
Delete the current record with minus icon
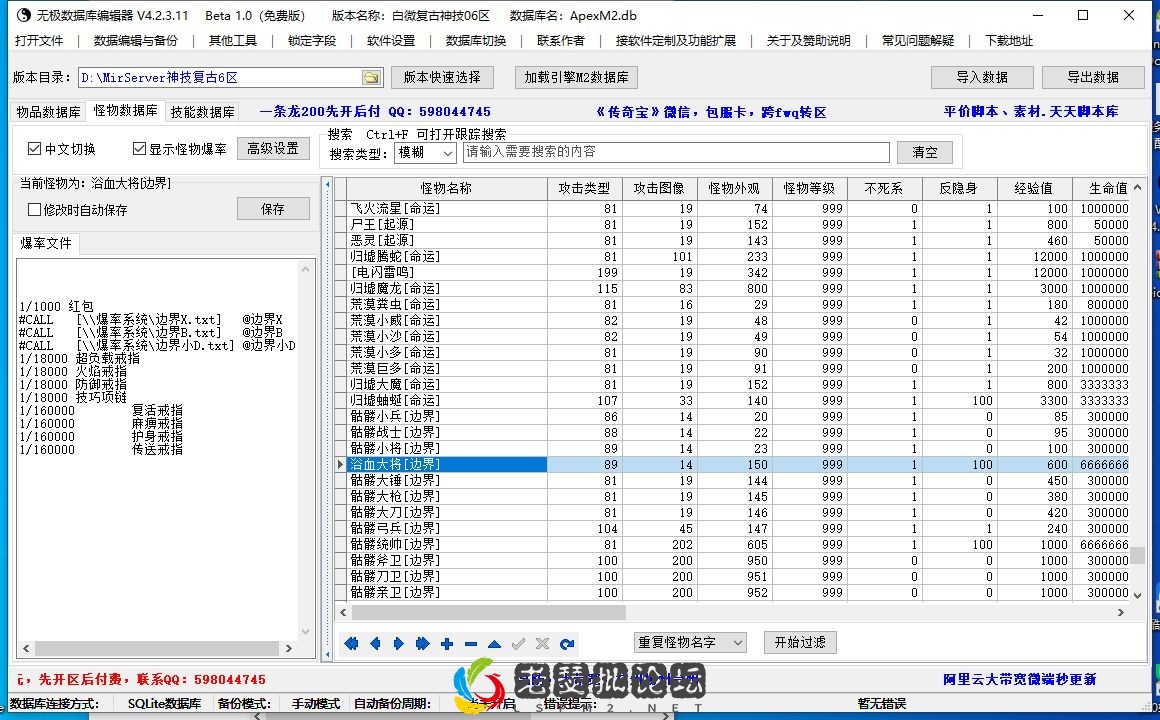point(471,644)
